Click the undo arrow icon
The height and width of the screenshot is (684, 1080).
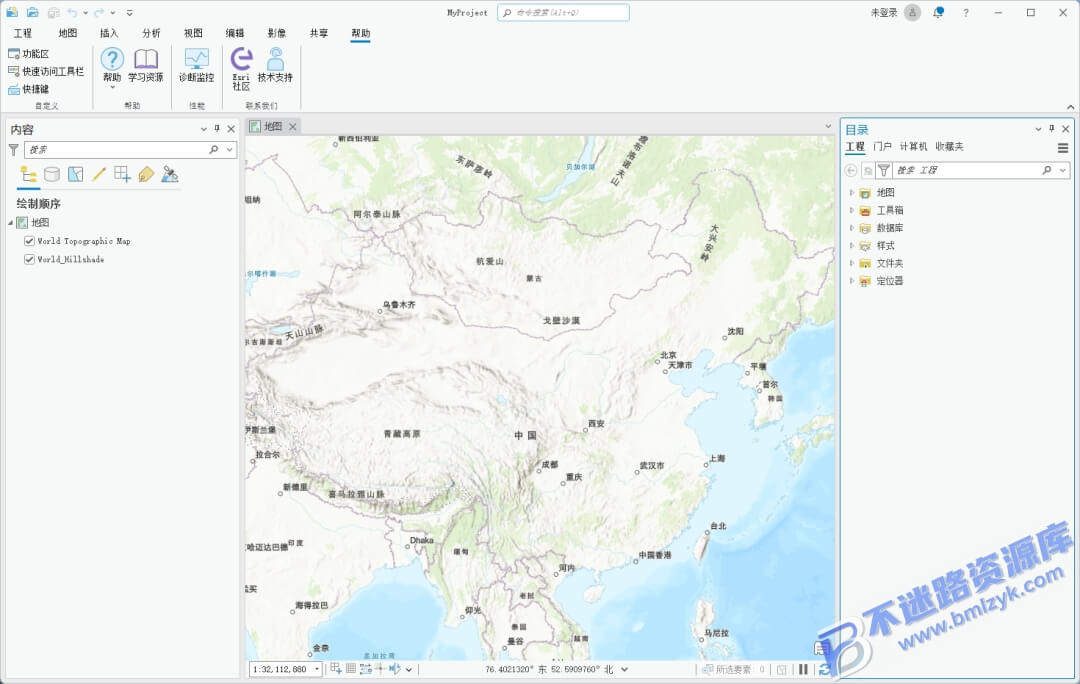click(x=72, y=12)
